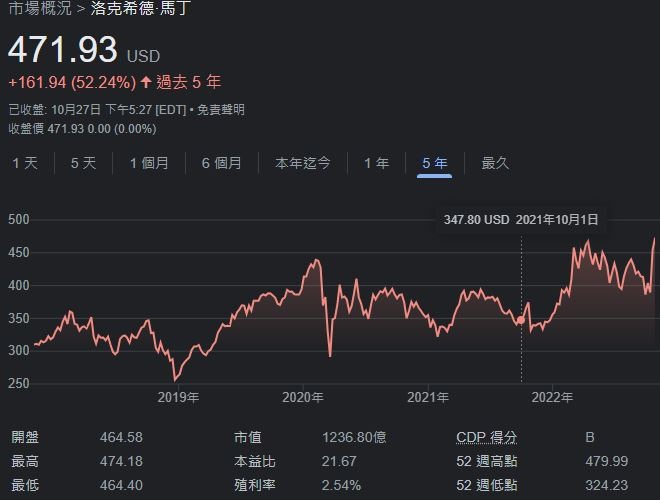Click the 2022年 axis label
This screenshot has width=660, height=500.
click(552, 397)
